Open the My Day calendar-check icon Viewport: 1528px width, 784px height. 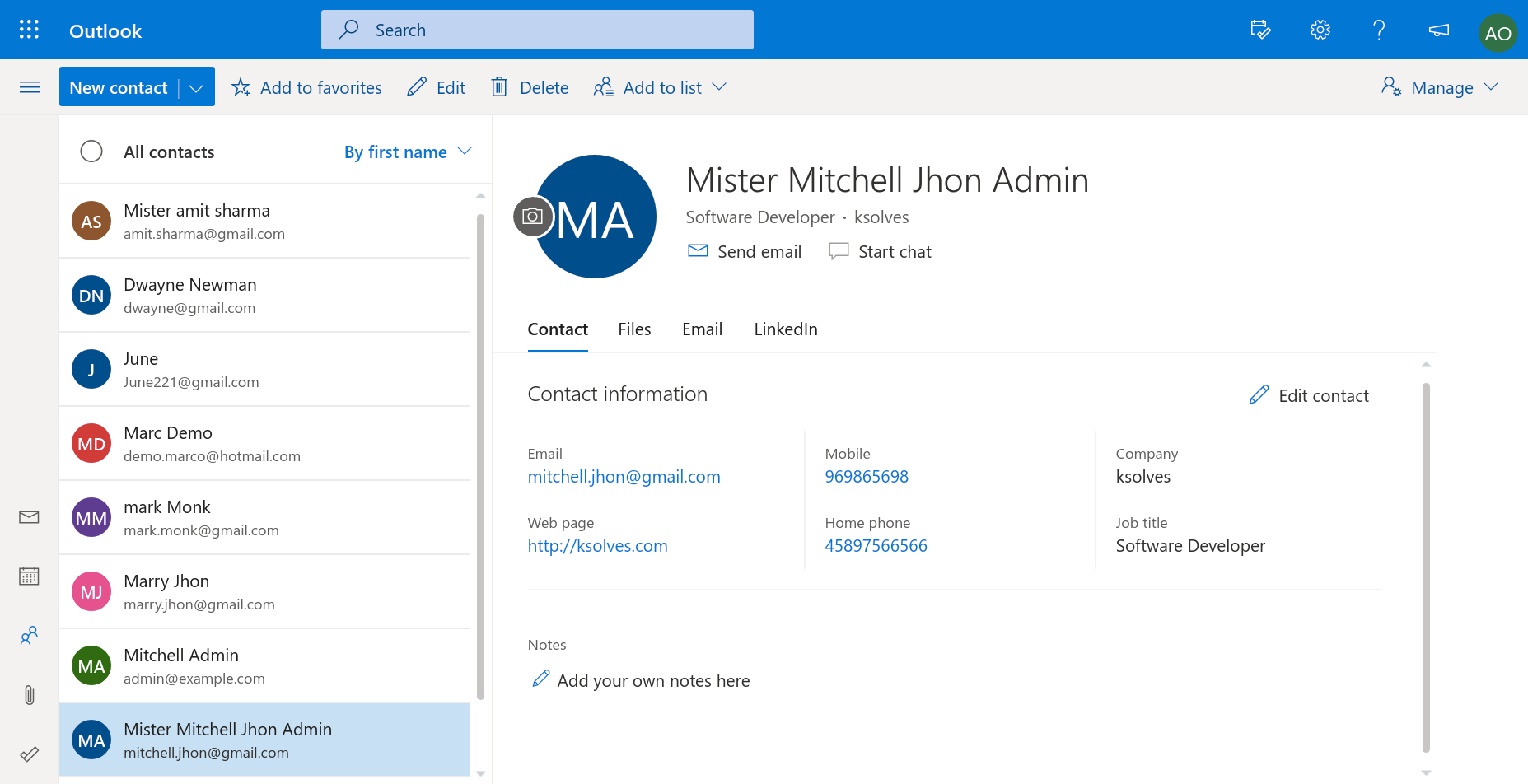1260,30
